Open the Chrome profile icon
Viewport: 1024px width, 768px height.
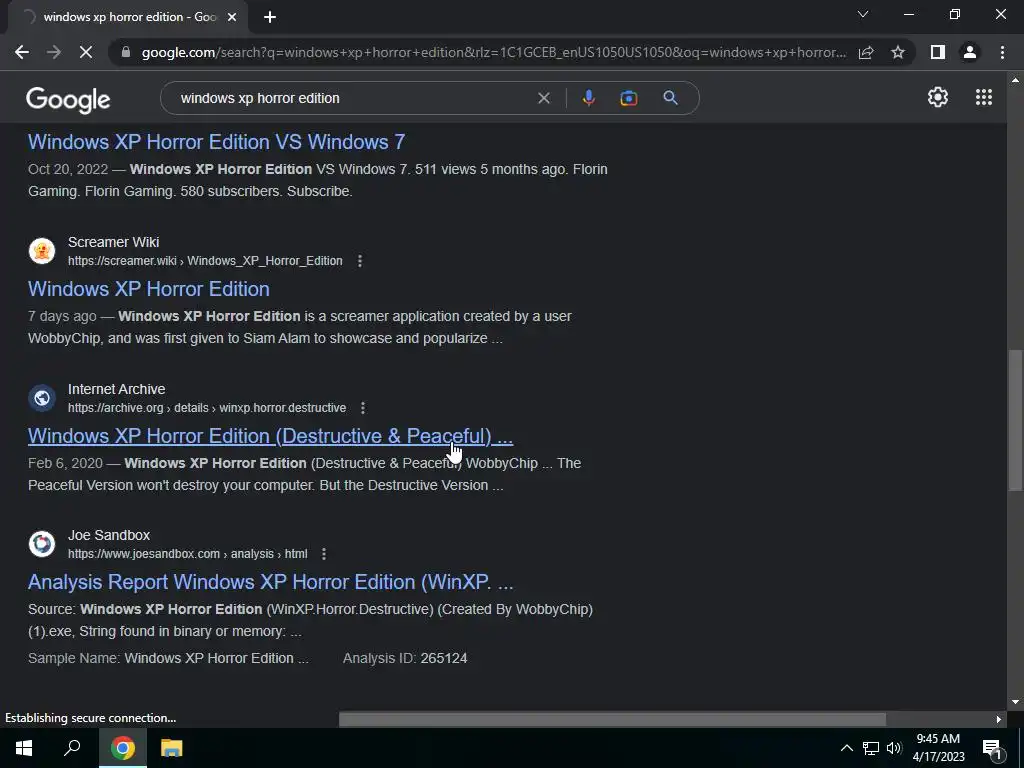pos(970,52)
